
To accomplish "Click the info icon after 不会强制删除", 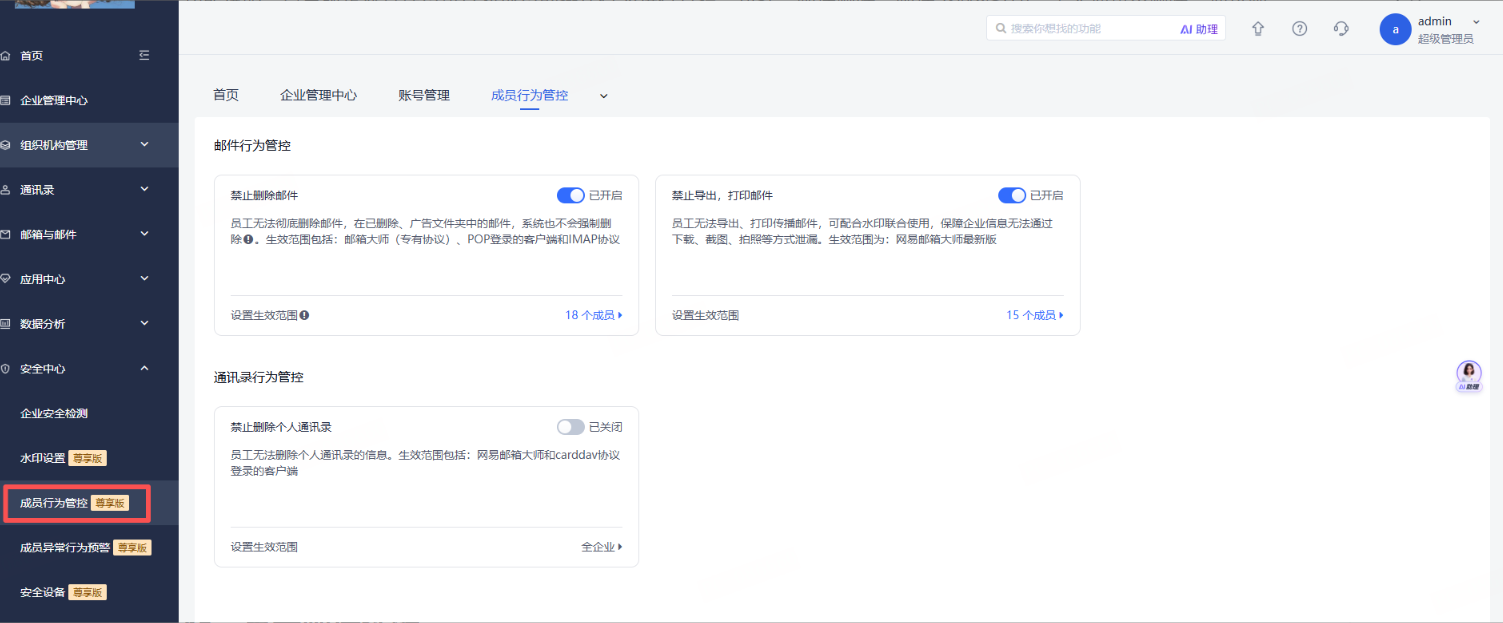I will click(247, 240).
